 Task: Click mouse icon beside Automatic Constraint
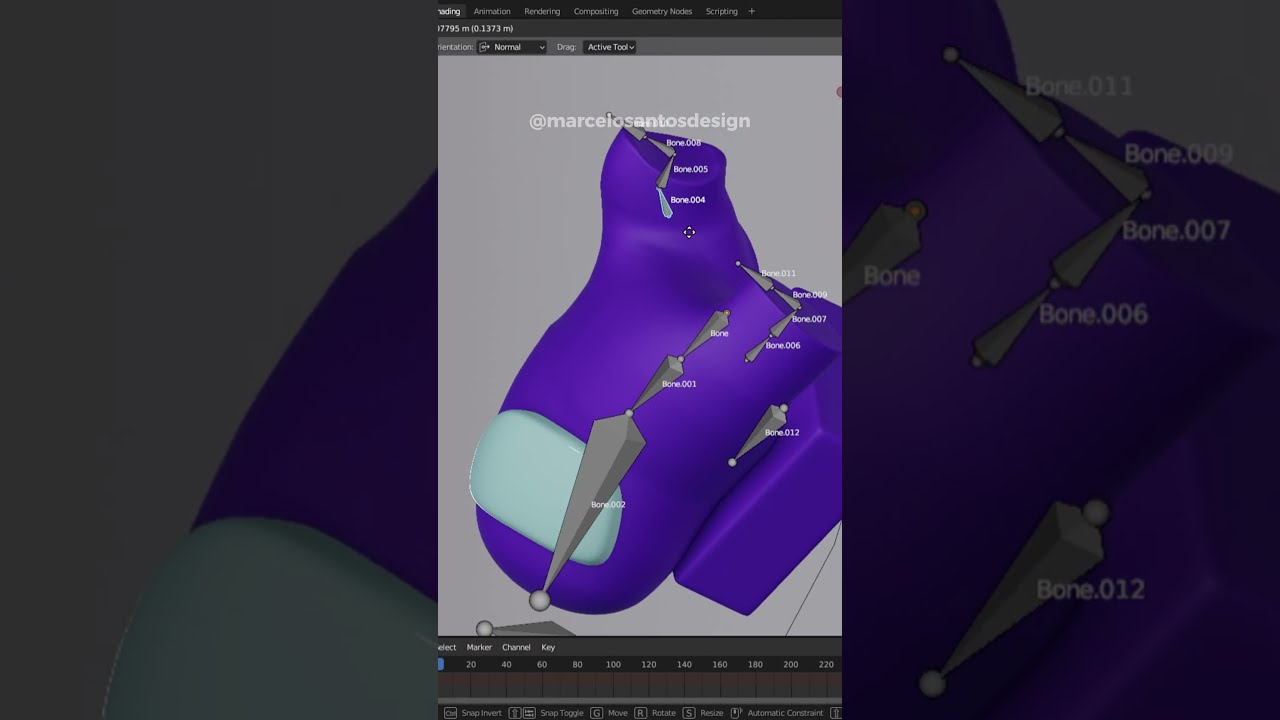tap(736, 713)
